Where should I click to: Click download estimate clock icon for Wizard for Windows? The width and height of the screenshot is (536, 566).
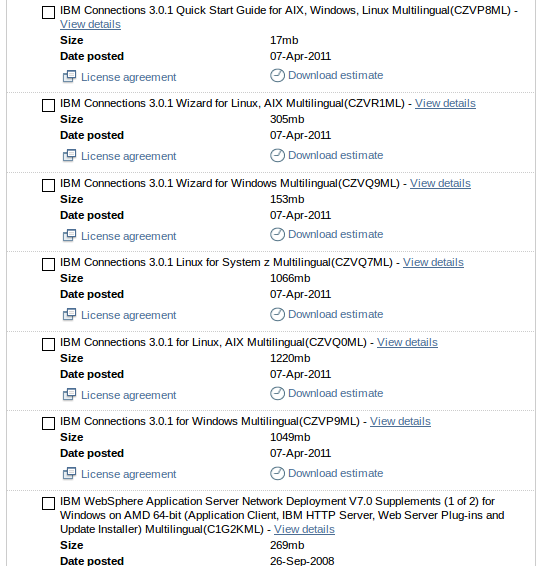pyautogui.click(x=277, y=234)
